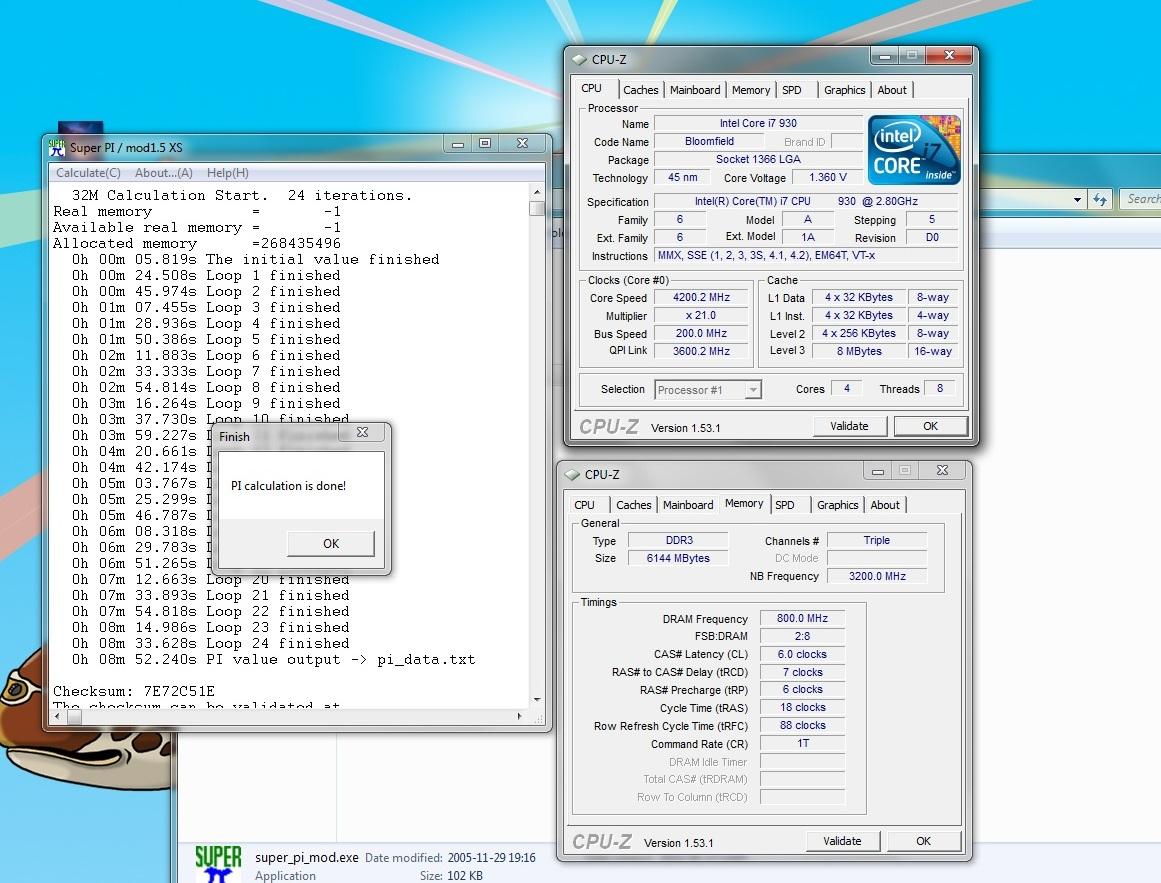Click the Explorer refresh arrows icon

1100,199
